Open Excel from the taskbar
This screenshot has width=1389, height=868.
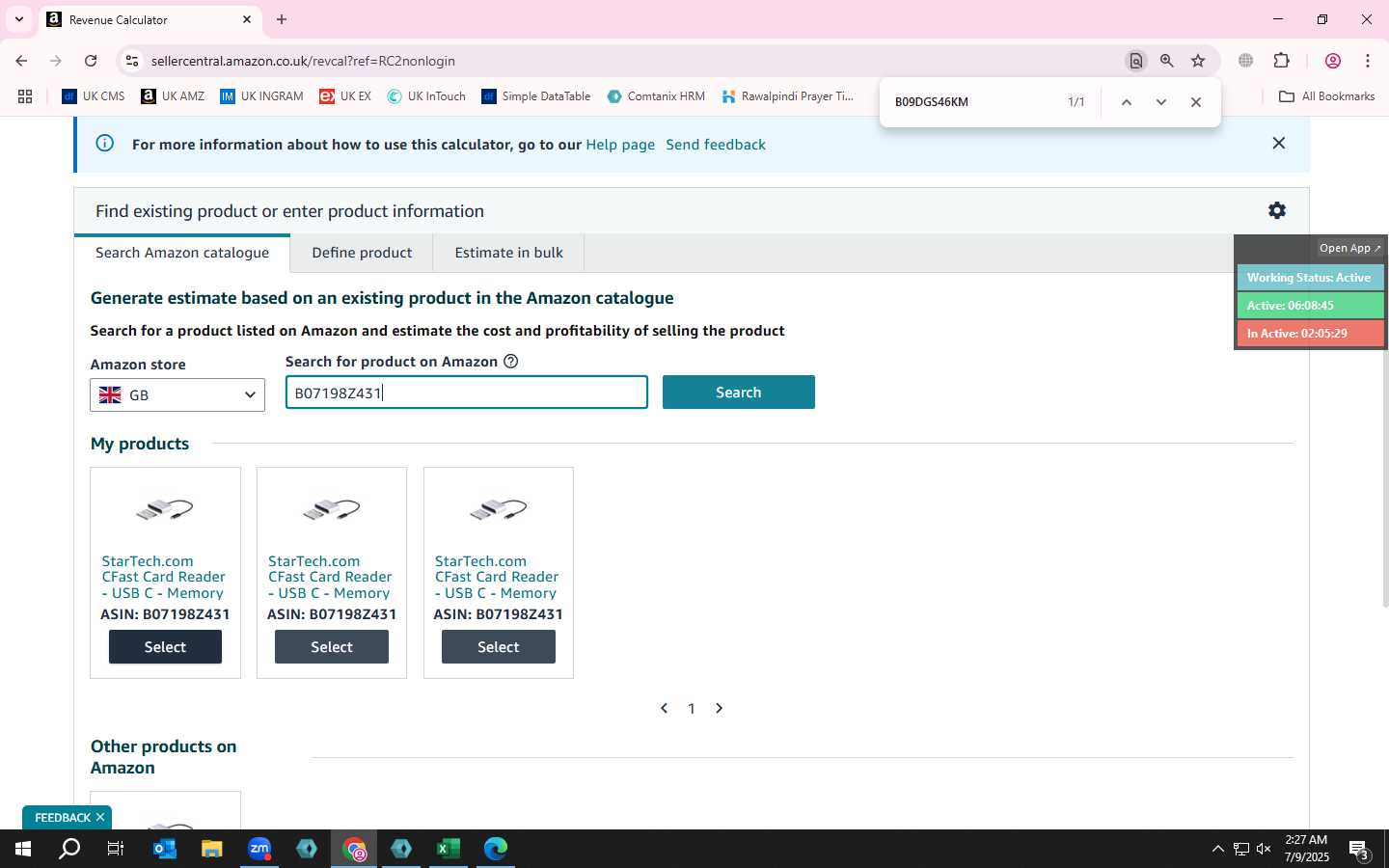click(449, 849)
